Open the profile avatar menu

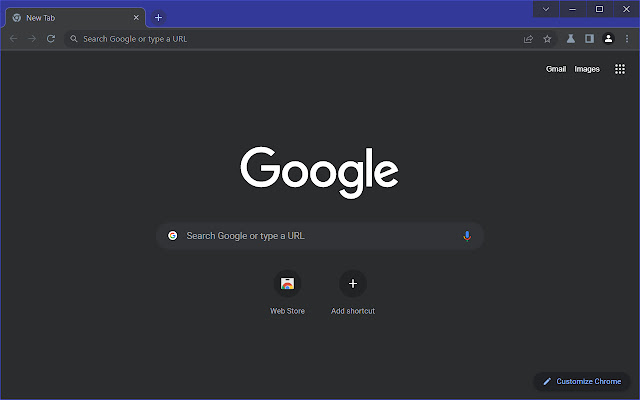click(608, 39)
